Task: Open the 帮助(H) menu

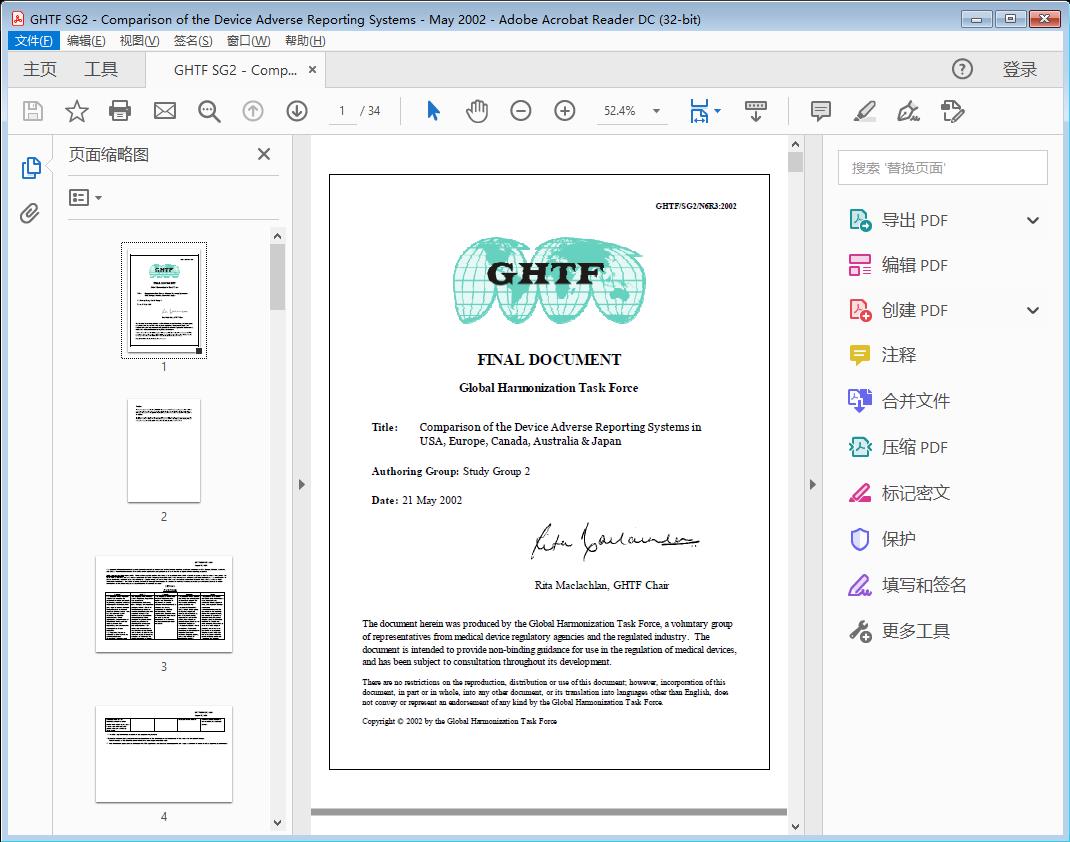Action: coord(304,40)
